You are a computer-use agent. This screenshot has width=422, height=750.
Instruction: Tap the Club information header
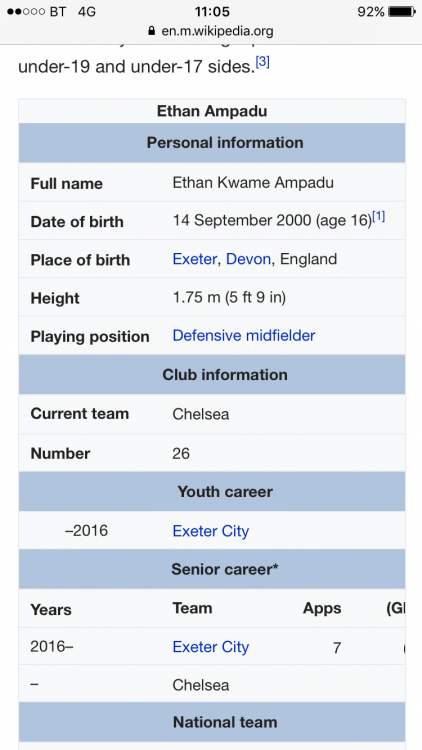pyautogui.click(x=212, y=375)
